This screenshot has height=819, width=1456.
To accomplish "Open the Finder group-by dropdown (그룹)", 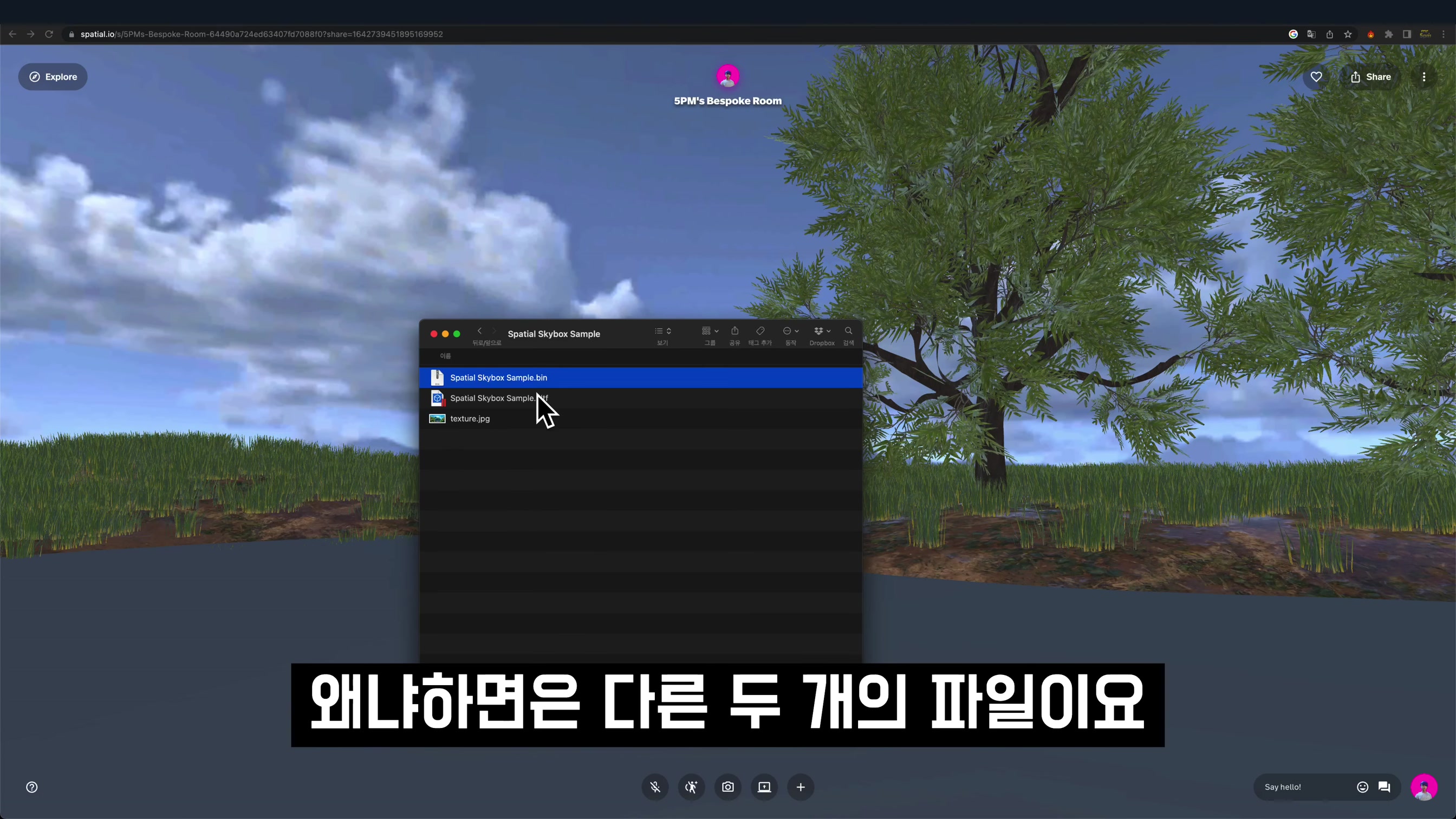I will pos(710,331).
